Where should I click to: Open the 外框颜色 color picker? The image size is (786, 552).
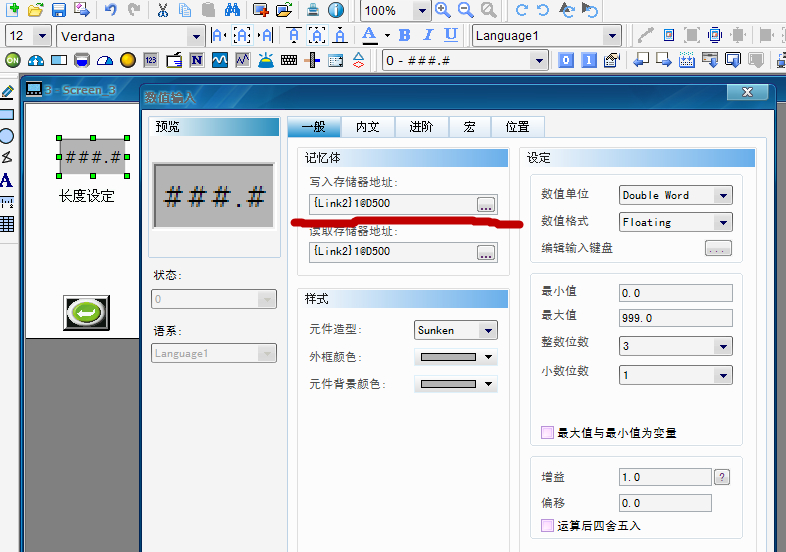click(457, 357)
